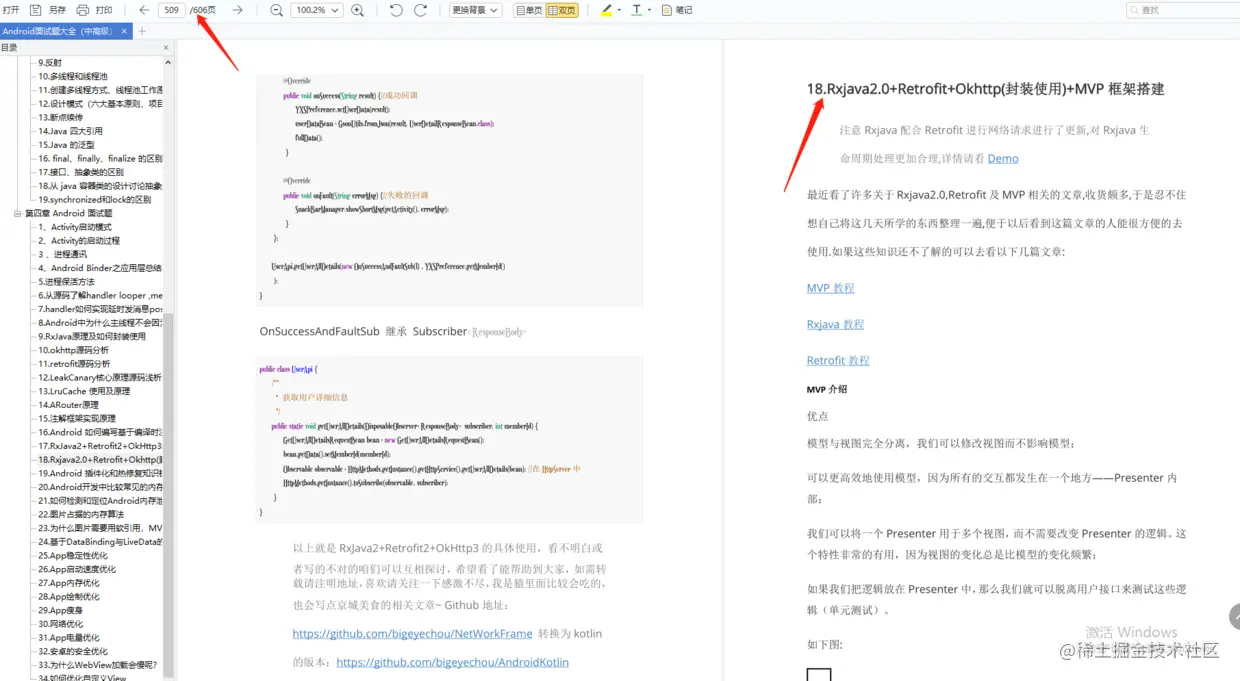Open outline item 14.ARouter原理
Image resolution: width=1240 pixels, height=681 pixels.
(69, 405)
